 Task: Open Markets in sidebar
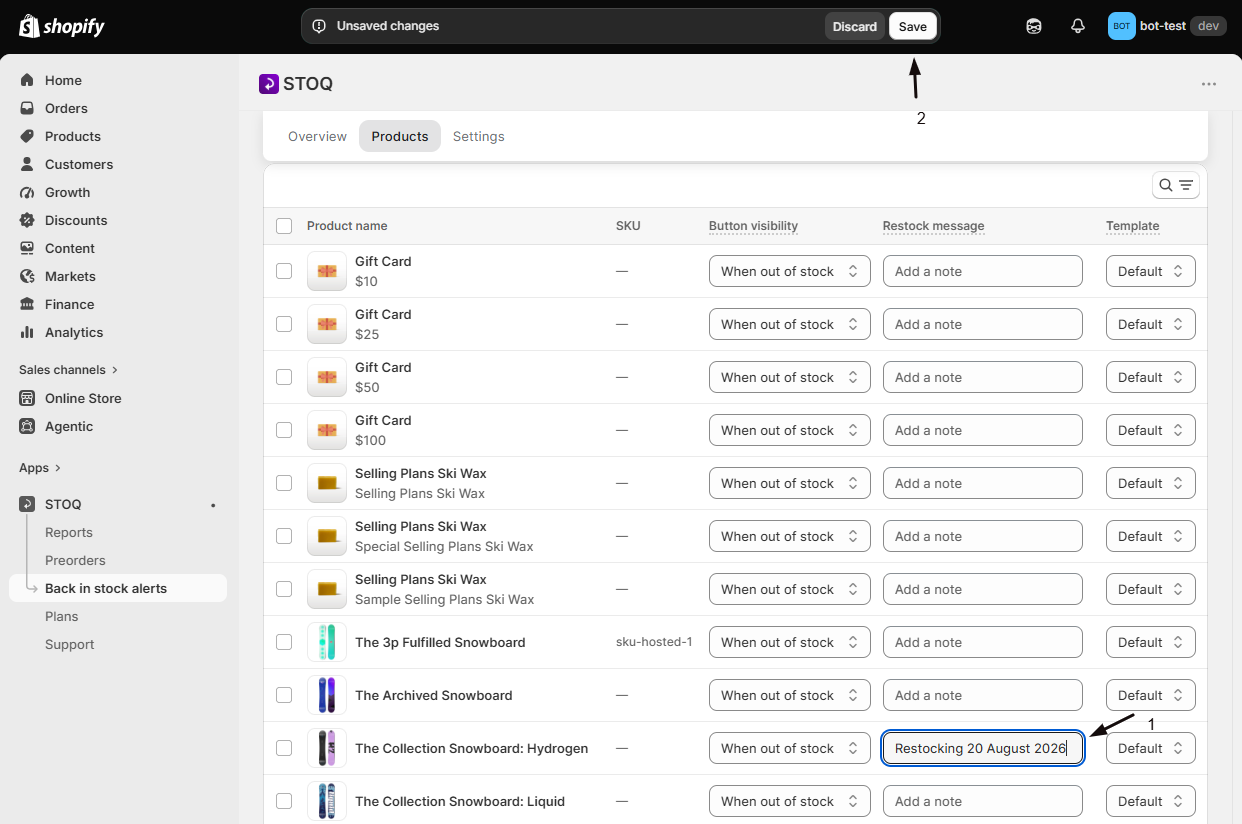pos(70,276)
